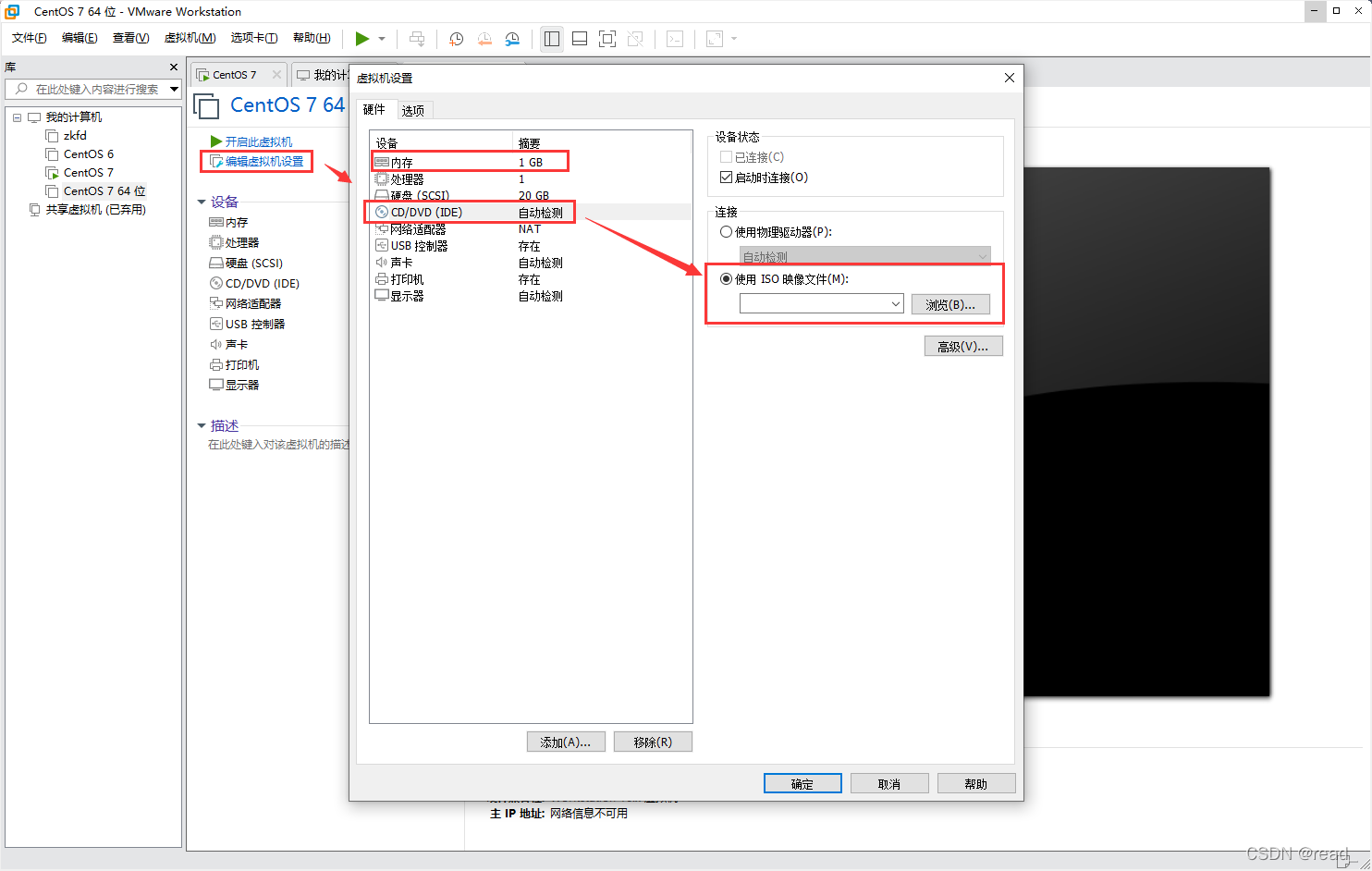1372x871 pixels.
Task: Click the unity mode toolbar icon
Action: pyautogui.click(x=635, y=39)
